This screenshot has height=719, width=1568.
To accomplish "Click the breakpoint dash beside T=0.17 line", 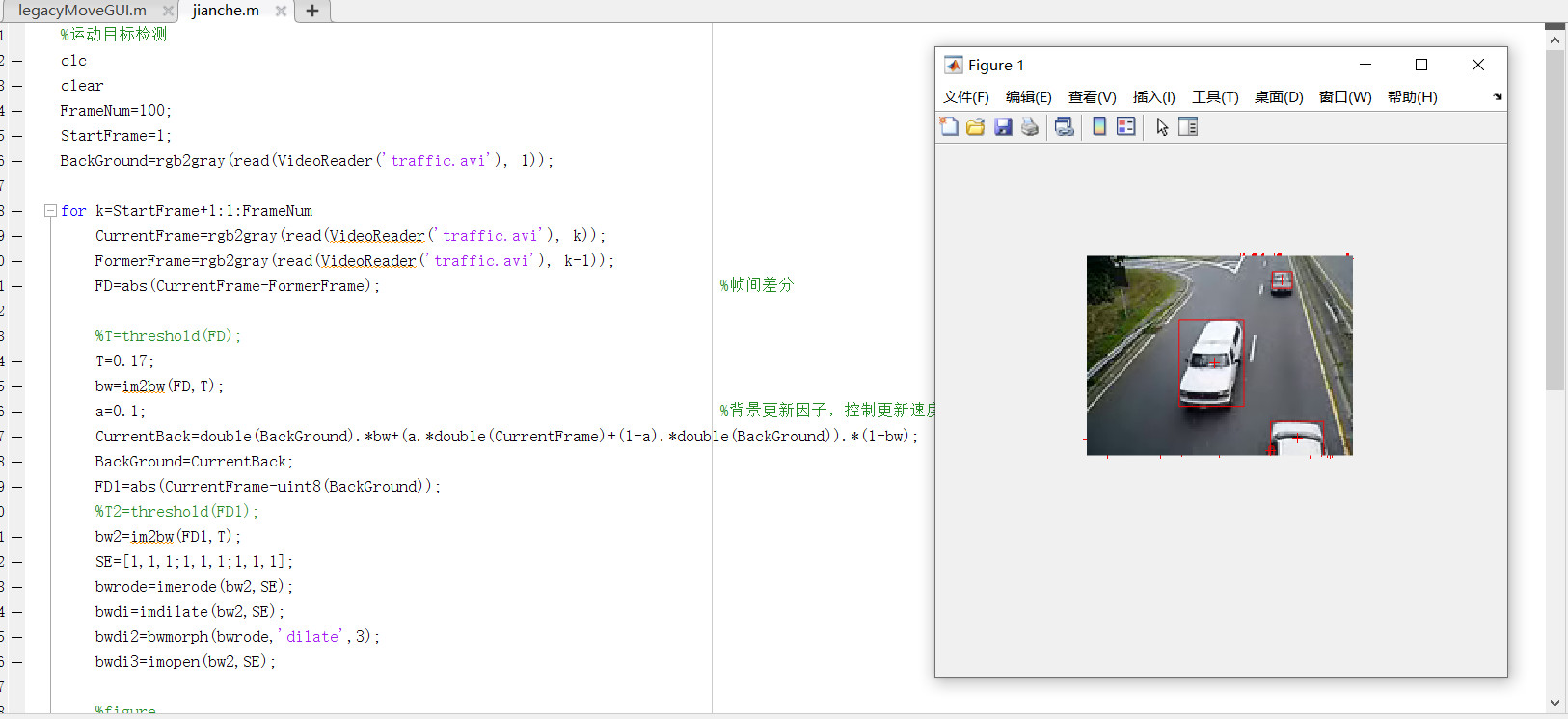I will 17,361.
